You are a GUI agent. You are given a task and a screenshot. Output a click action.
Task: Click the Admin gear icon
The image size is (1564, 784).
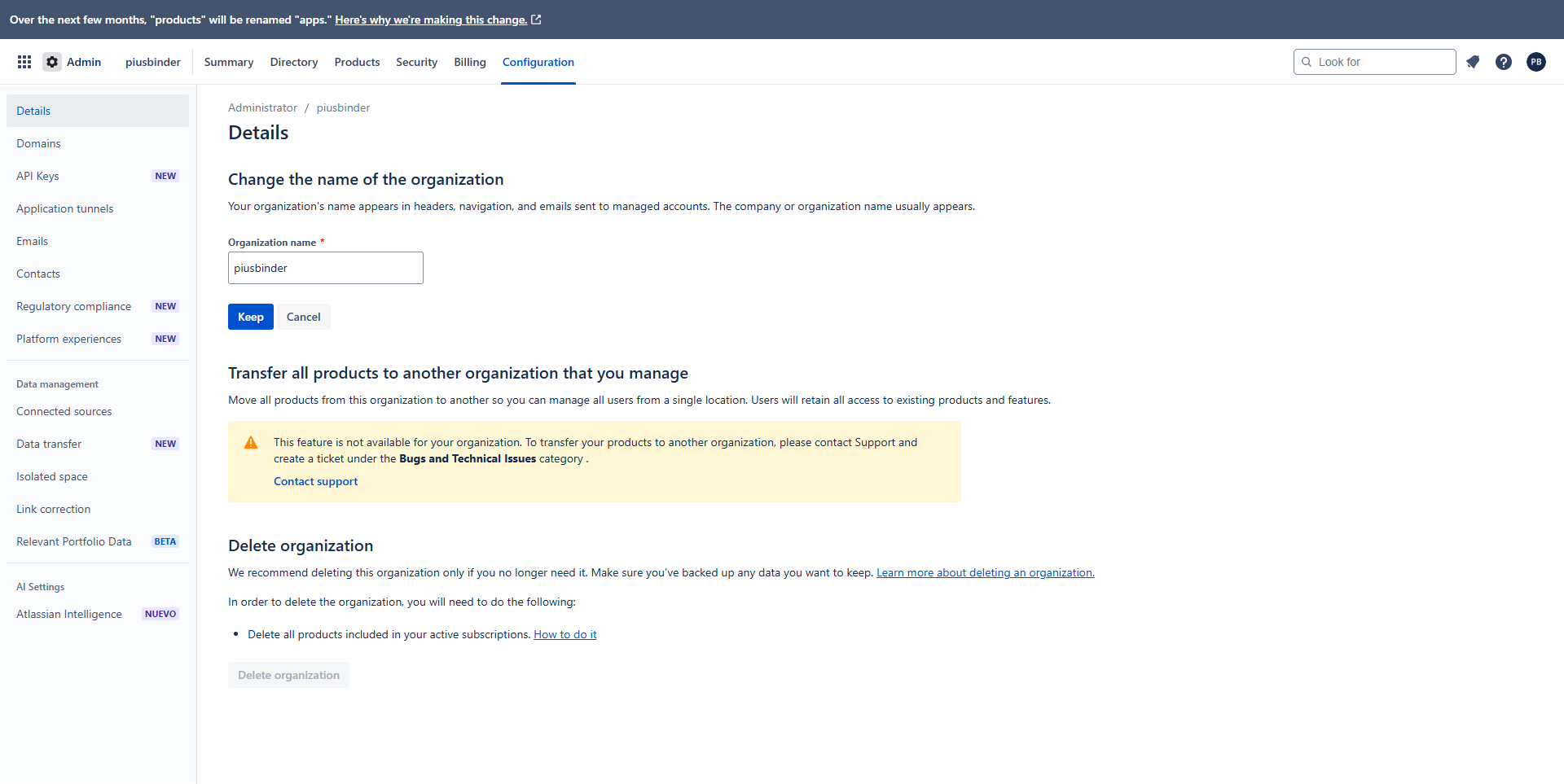pos(52,62)
